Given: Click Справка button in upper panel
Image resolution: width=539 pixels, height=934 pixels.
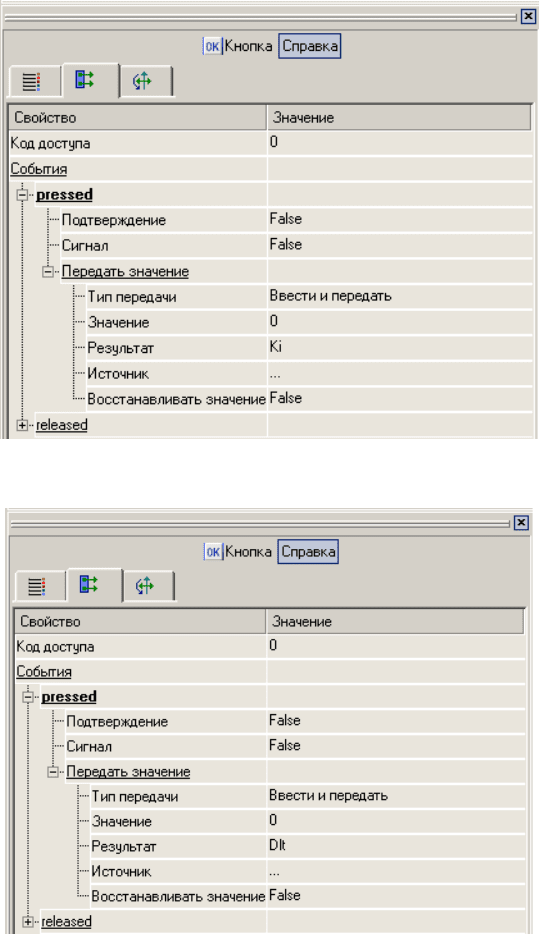Looking at the screenshot, I should pos(310,46).
